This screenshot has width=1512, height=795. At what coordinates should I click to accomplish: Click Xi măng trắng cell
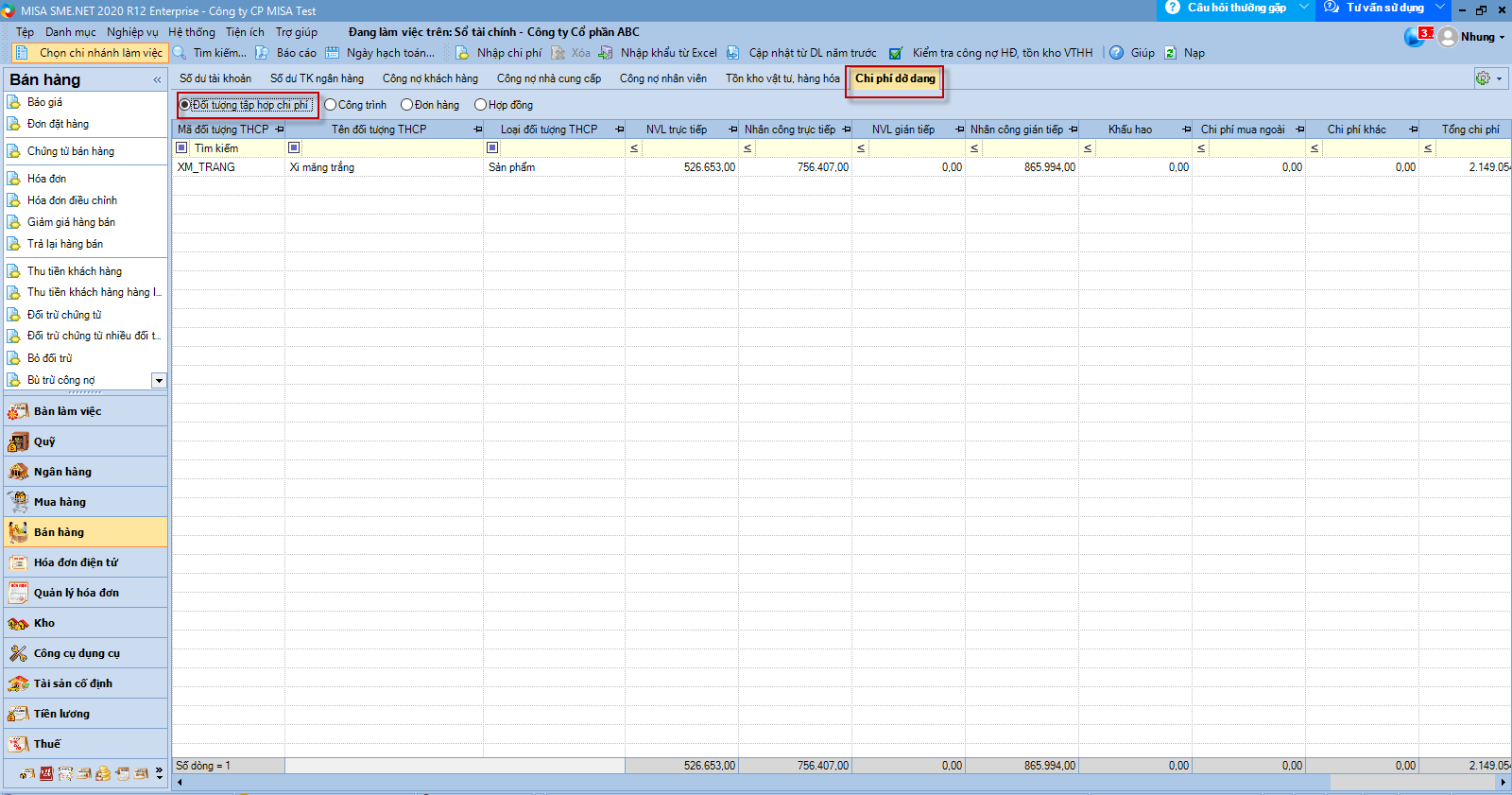384,167
